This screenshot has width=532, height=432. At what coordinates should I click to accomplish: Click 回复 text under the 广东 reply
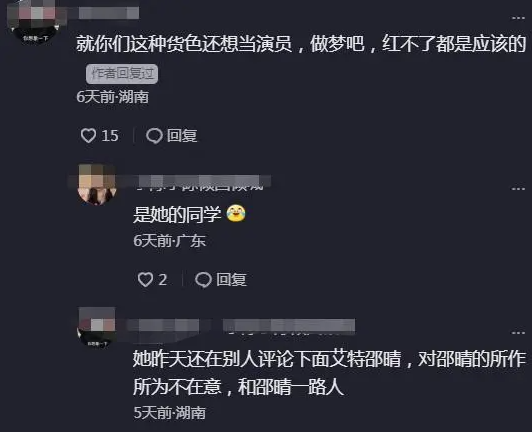231,280
